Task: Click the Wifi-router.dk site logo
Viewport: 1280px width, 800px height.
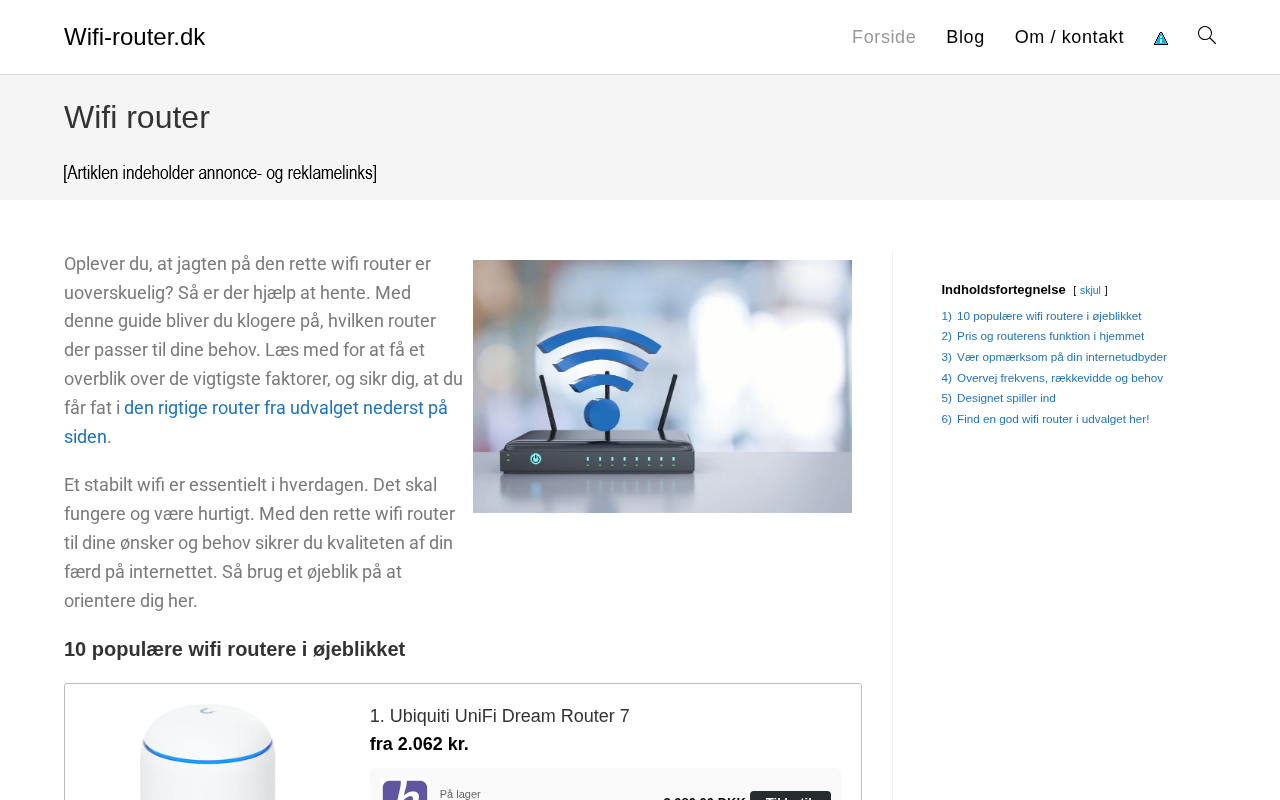Action: point(135,37)
